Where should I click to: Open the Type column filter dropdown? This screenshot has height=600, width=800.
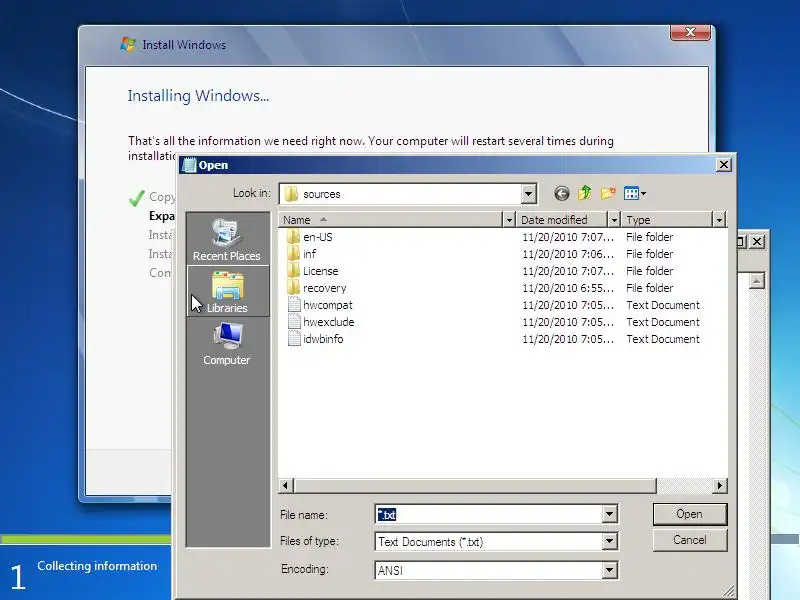coord(719,220)
